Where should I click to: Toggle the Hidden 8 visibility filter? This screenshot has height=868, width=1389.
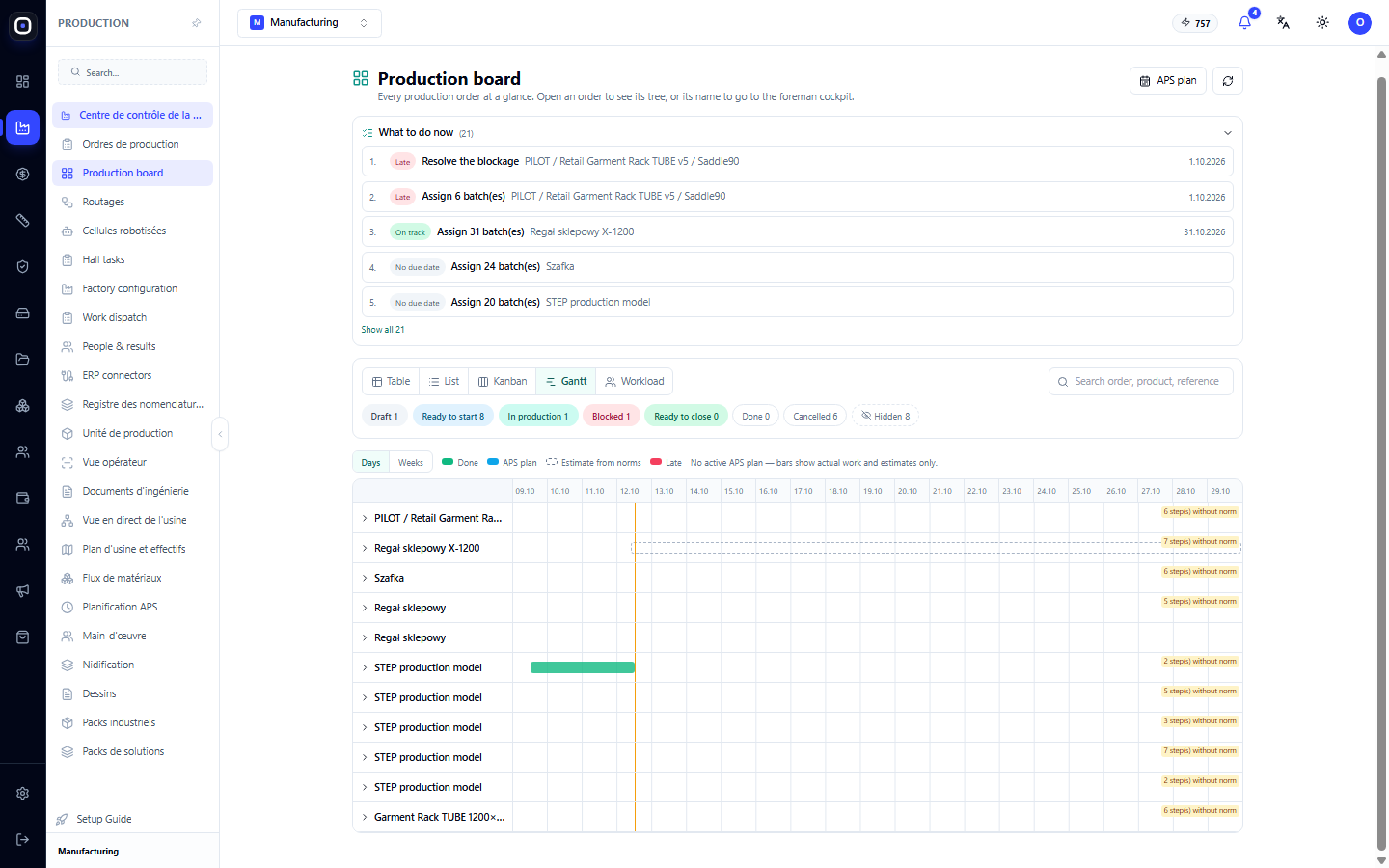[885, 417]
